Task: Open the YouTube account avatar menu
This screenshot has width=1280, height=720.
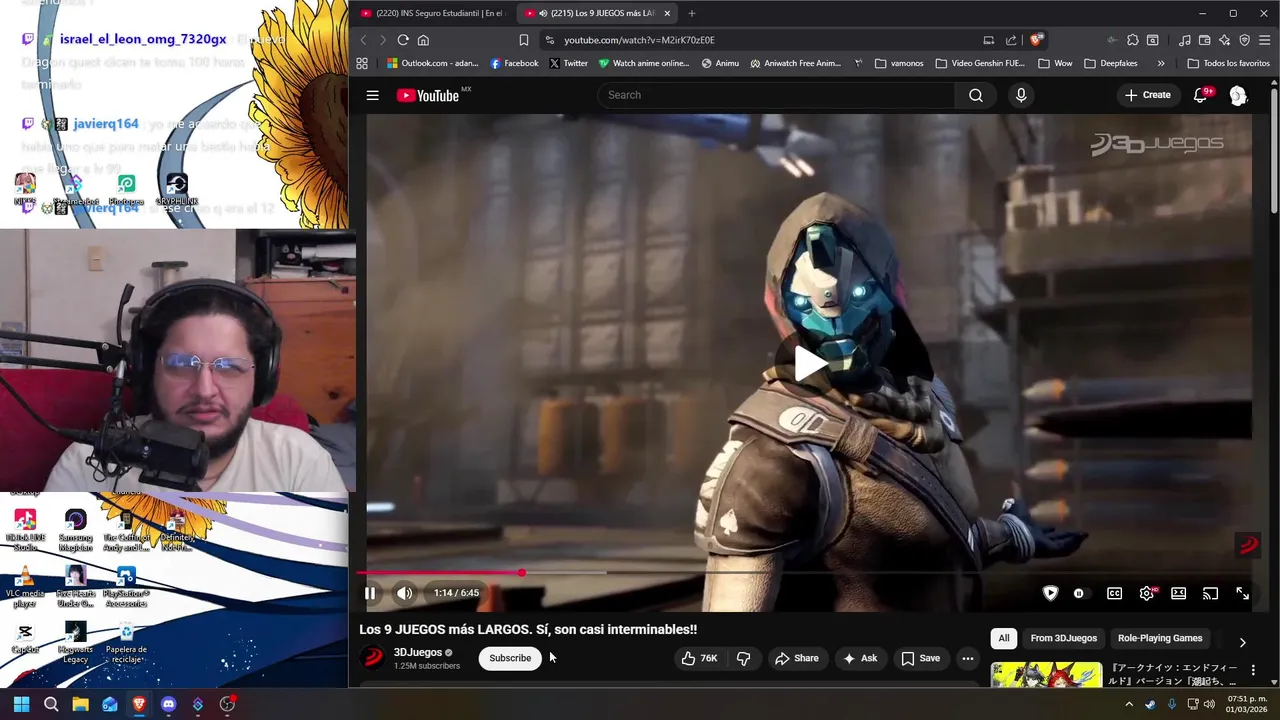Action: click(1238, 95)
